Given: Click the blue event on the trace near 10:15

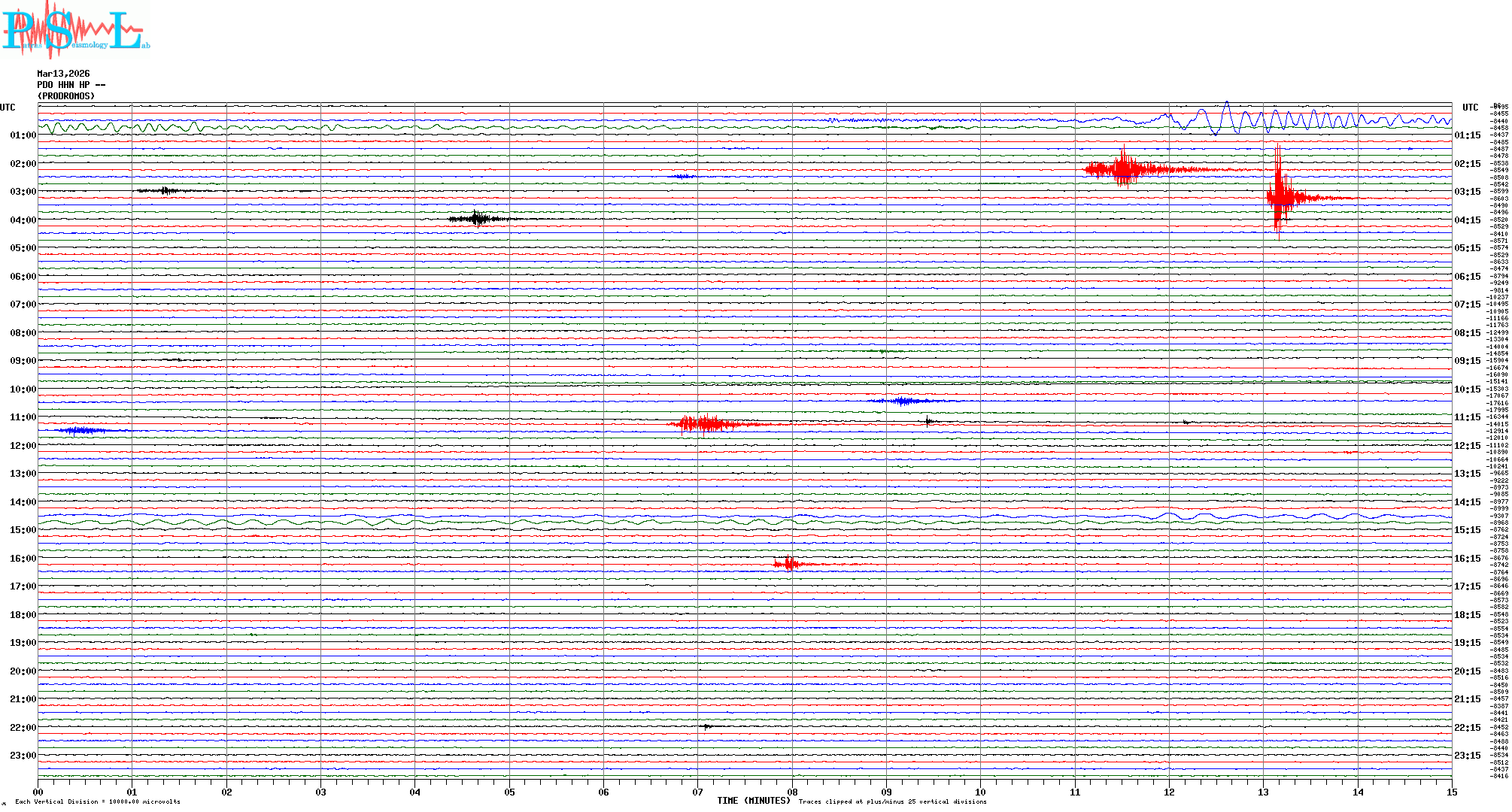Looking at the screenshot, I should 903,401.
